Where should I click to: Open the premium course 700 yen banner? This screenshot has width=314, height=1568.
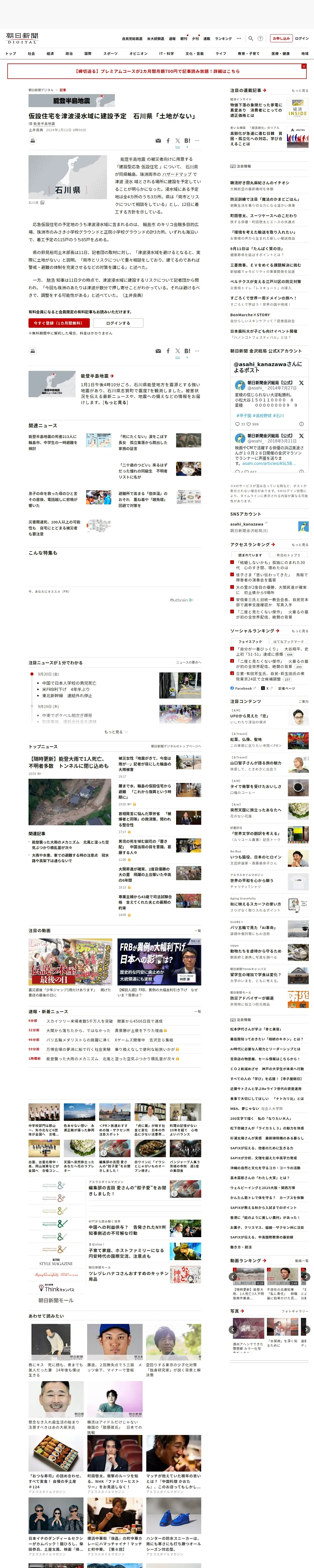coord(157,71)
